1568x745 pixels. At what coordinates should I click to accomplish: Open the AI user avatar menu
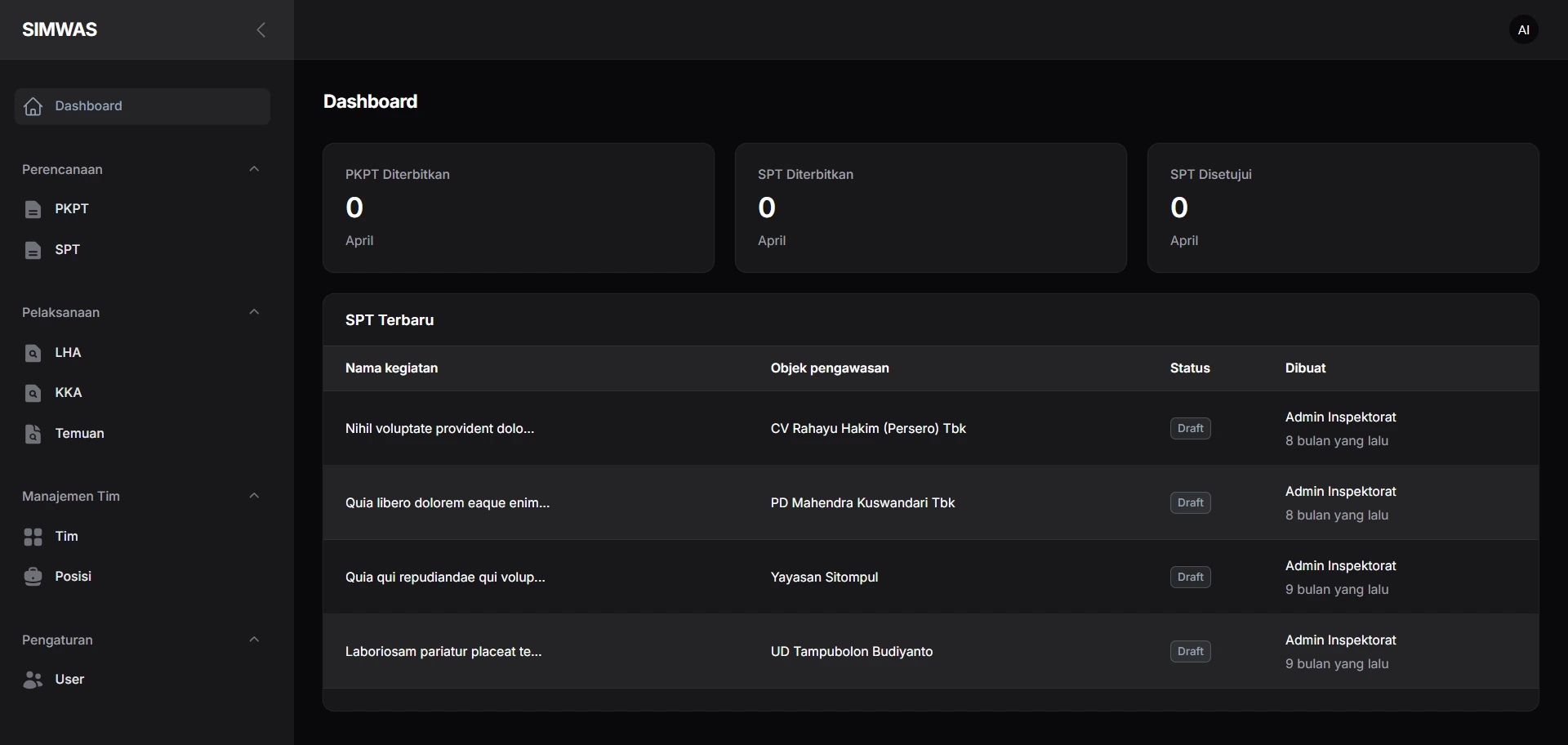coord(1523,30)
